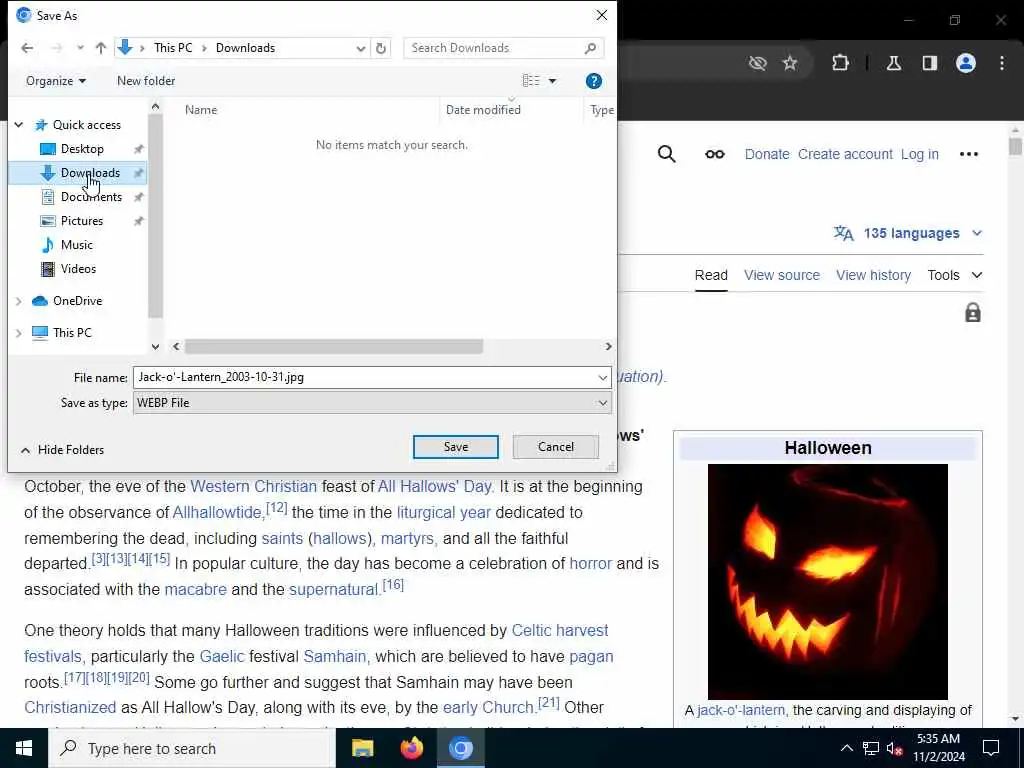Bookmark this page star icon
The image size is (1024, 768).
coord(790,63)
